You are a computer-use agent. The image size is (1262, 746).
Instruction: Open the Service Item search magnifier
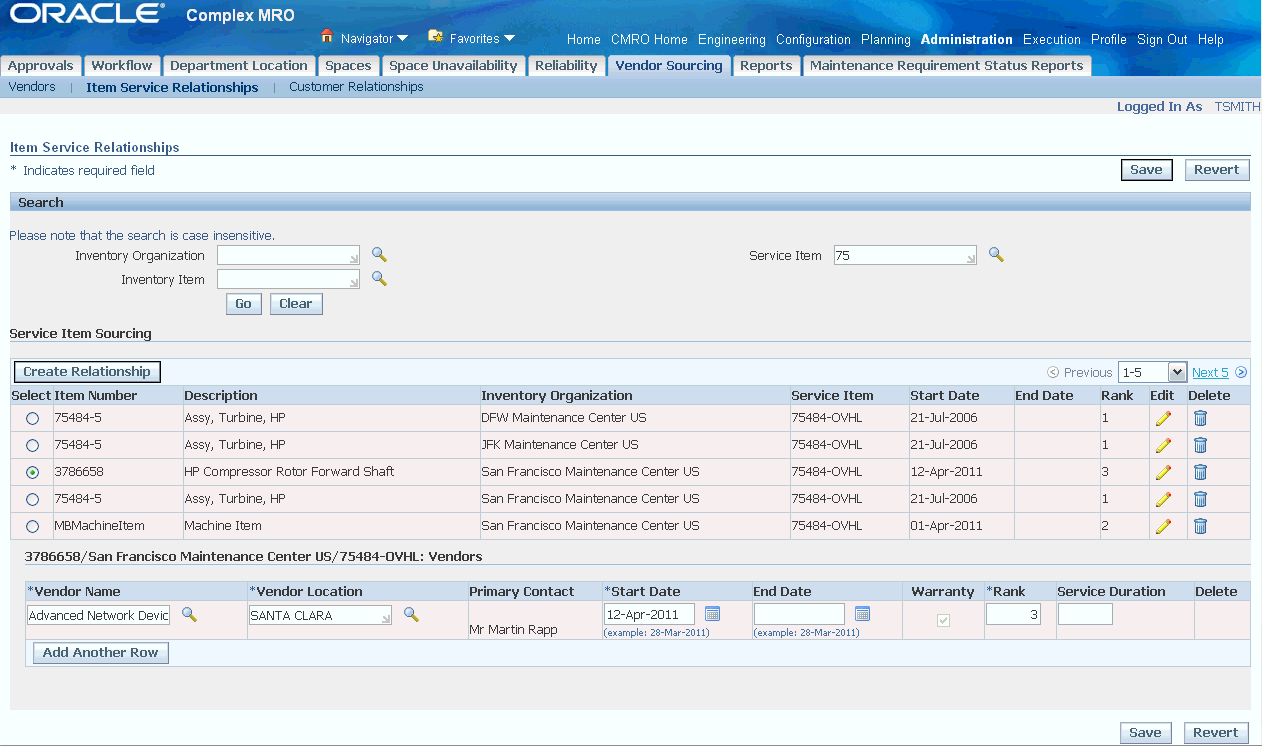996,255
